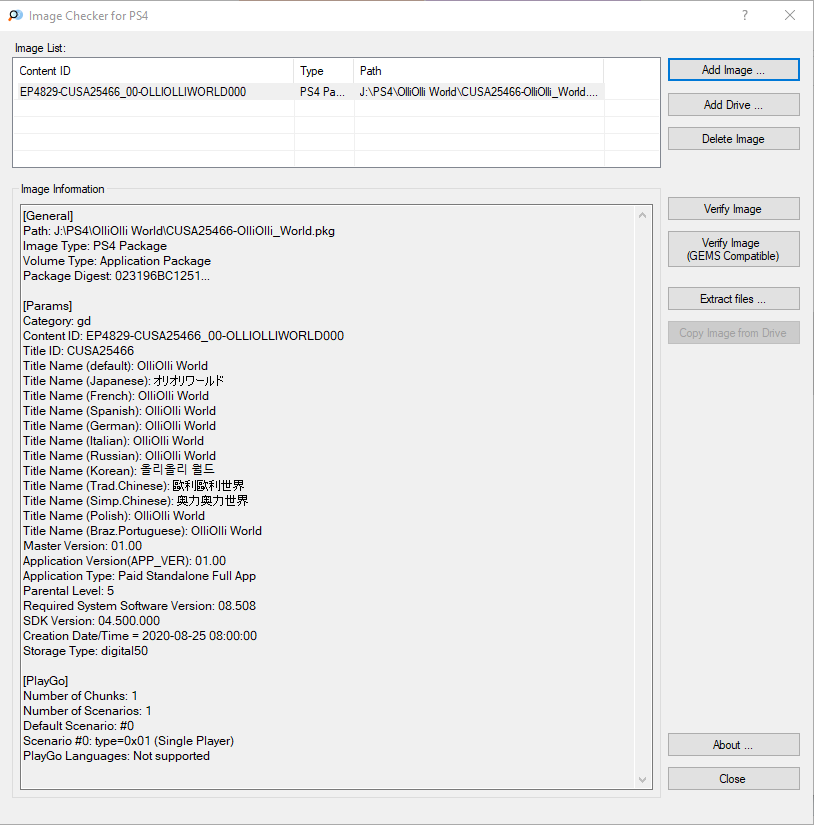Click the Number of Chunks: 1 line
The height and width of the screenshot is (825, 814).
tap(81, 696)
